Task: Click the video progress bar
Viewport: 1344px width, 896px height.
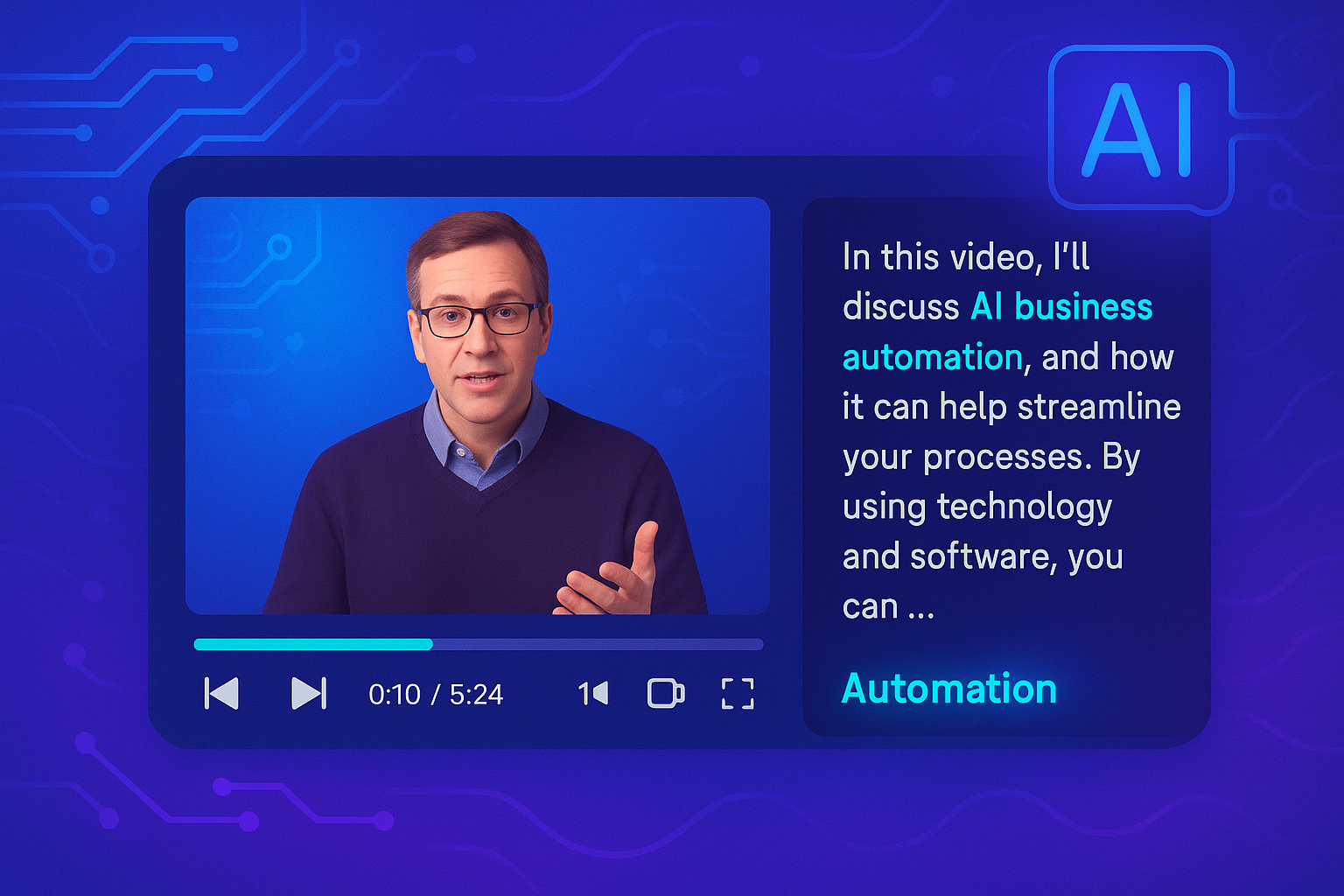Action: pos(479,645)
